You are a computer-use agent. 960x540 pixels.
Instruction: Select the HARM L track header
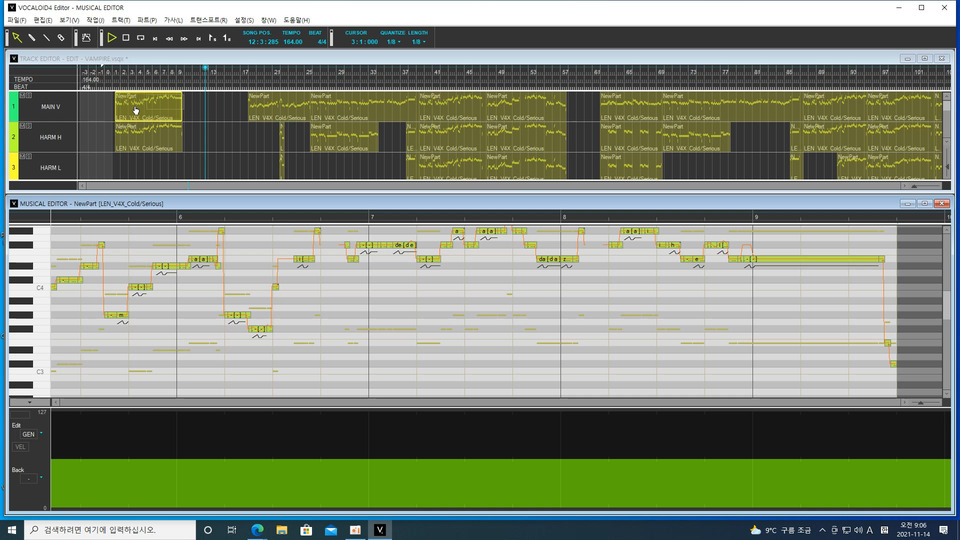[50, 167]
